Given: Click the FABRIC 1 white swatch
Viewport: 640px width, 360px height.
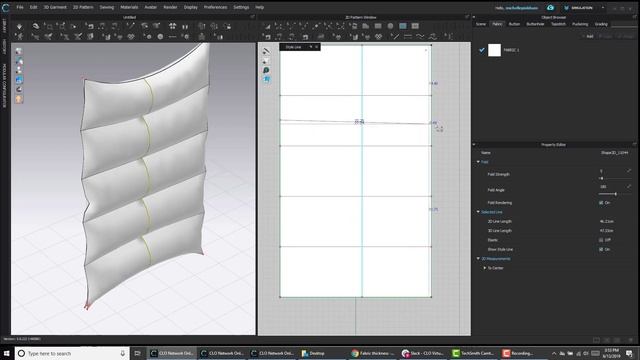Looking at the screenshot, I should pyautogui.click(x=494, y=50).
